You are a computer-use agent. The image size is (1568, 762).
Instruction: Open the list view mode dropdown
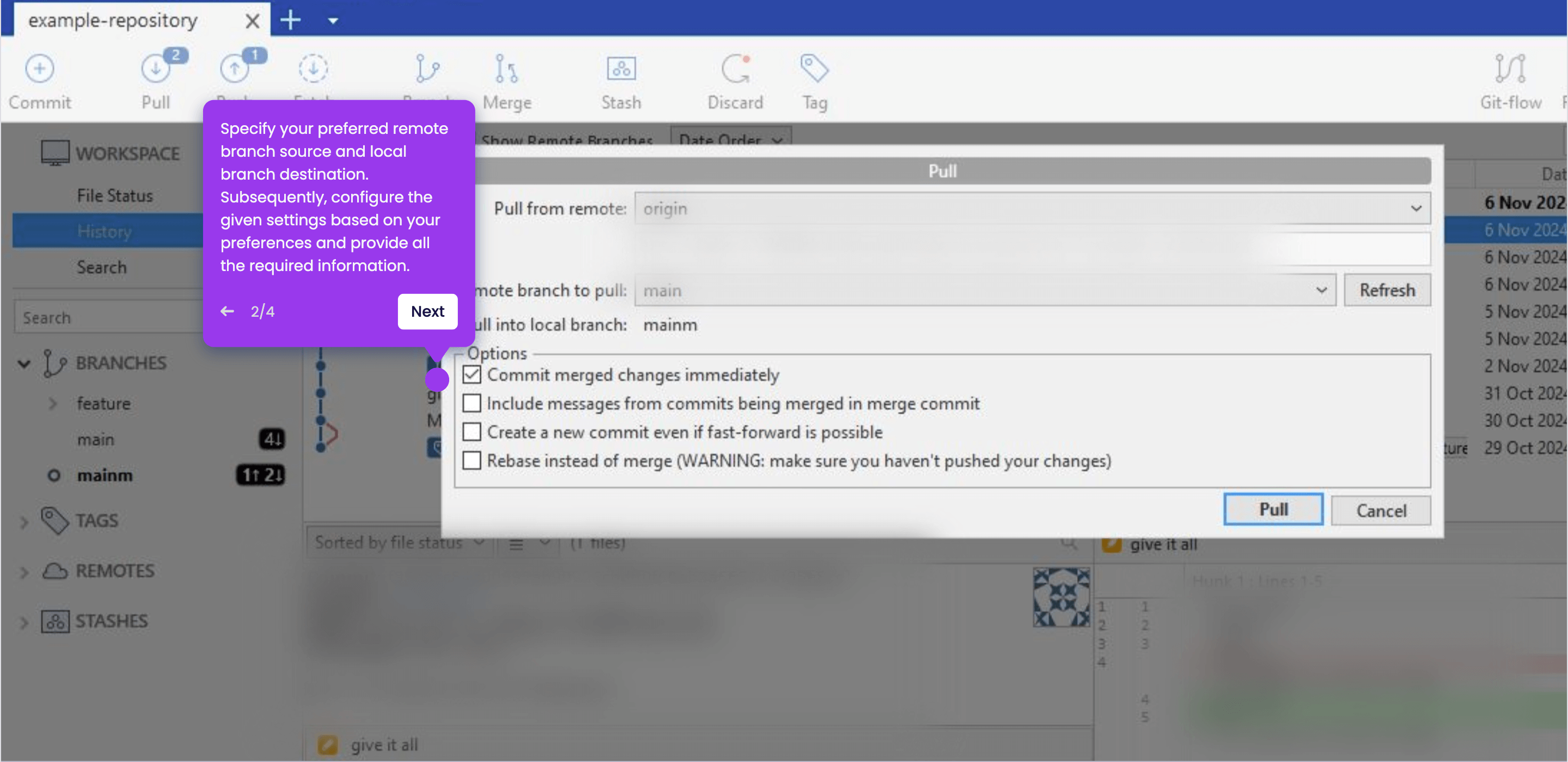[529, 543]
